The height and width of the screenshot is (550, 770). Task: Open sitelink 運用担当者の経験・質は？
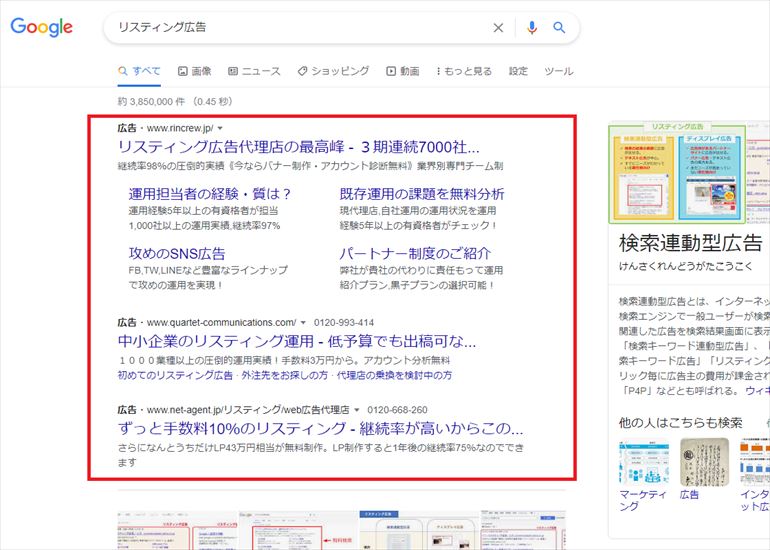click(210, 194)
